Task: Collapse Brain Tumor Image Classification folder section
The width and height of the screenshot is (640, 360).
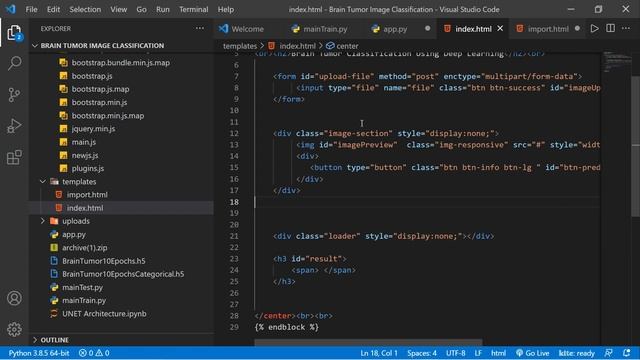Action: (x=102, y=45)
